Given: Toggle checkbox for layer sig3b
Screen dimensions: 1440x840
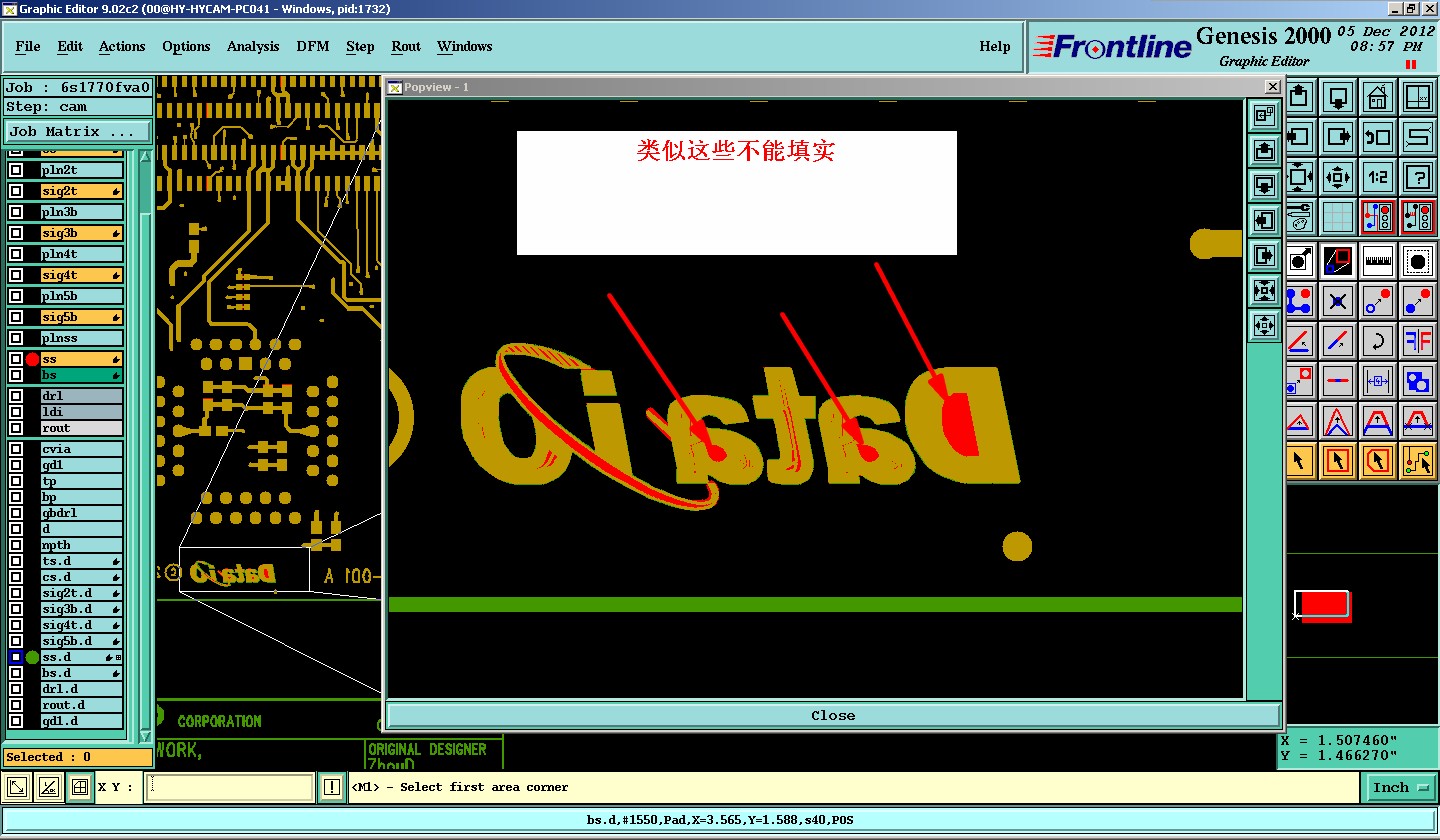Looking at the screenshot, I should point(16,233).
